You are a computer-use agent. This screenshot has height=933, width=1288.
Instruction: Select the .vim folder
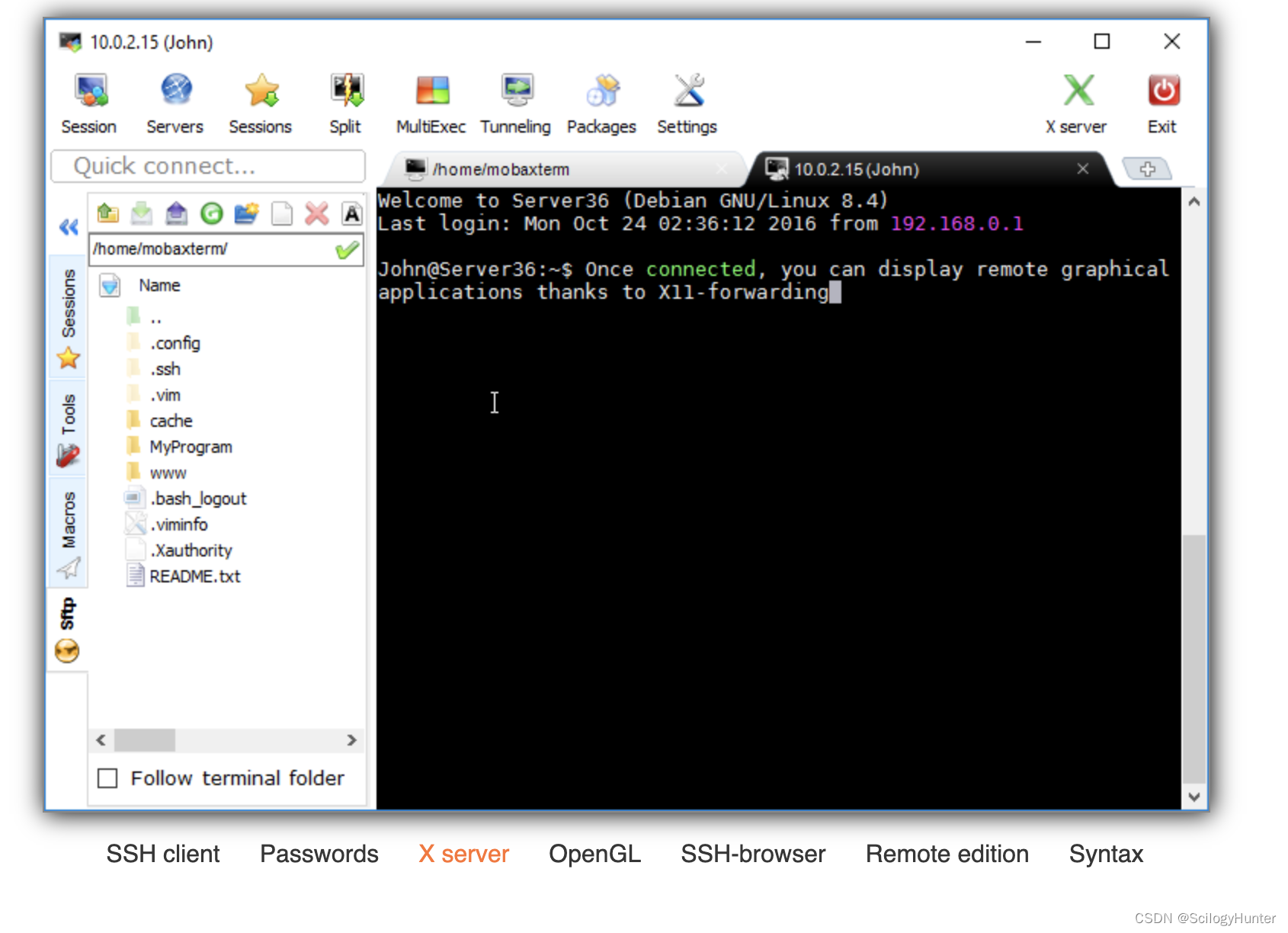point(165,395)
